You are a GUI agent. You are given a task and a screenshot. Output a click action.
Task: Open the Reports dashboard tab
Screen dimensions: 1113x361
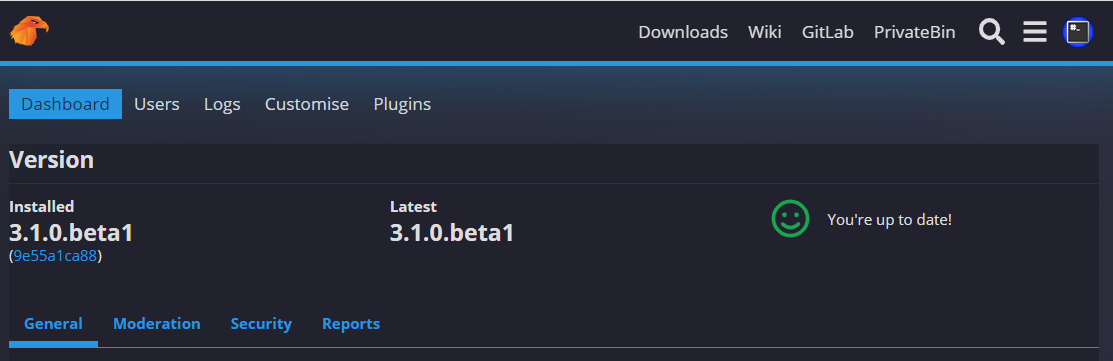pos(351,324)
